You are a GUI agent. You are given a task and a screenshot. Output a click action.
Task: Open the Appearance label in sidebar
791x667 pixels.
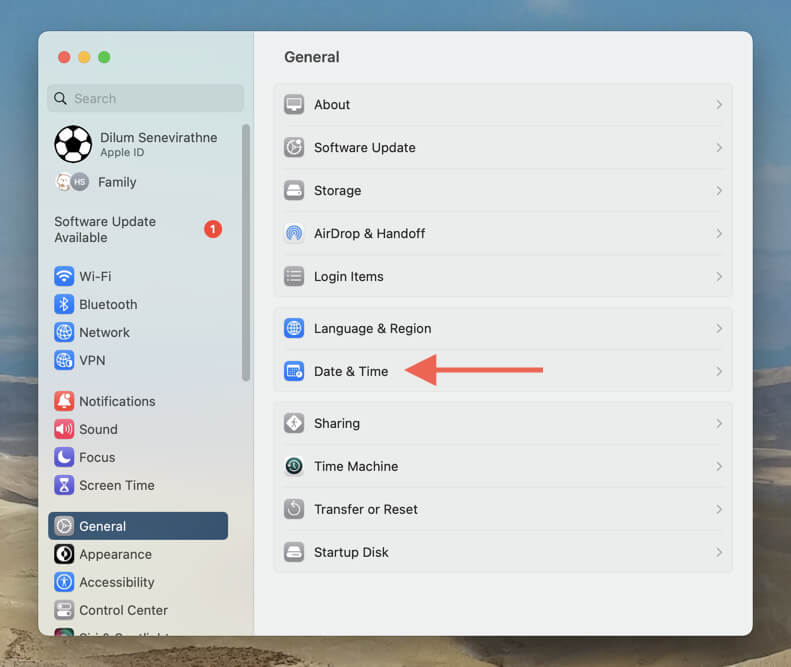116,554
